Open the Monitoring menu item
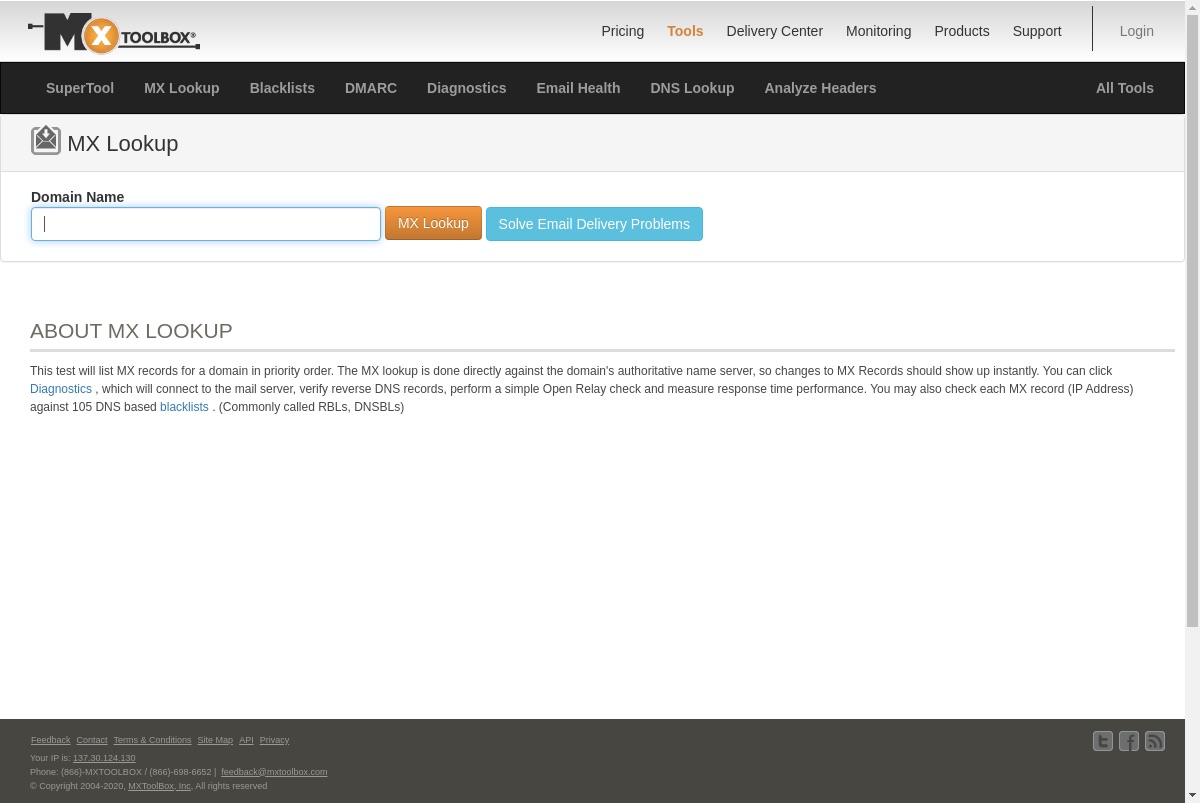This screenshot has height=803, width=1200. (x=878, y=31)
